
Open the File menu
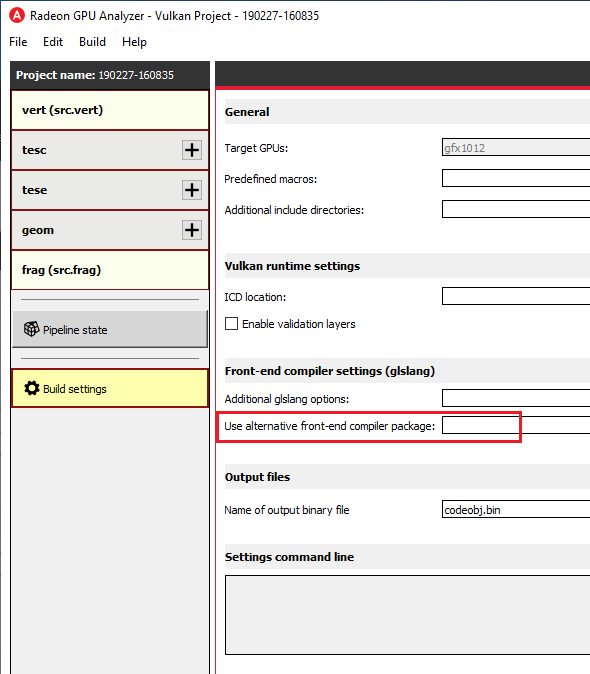tap(18, 42)
